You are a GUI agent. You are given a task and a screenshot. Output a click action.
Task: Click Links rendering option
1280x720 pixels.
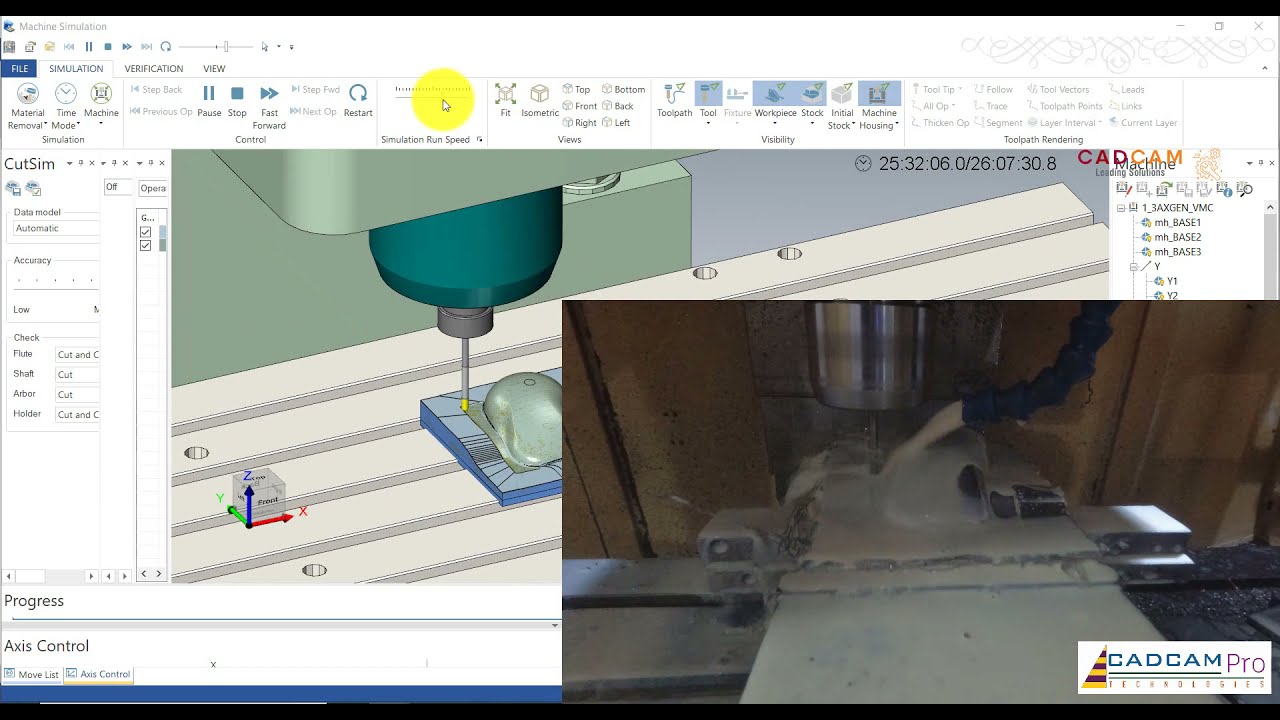[x=1125, y=106]
